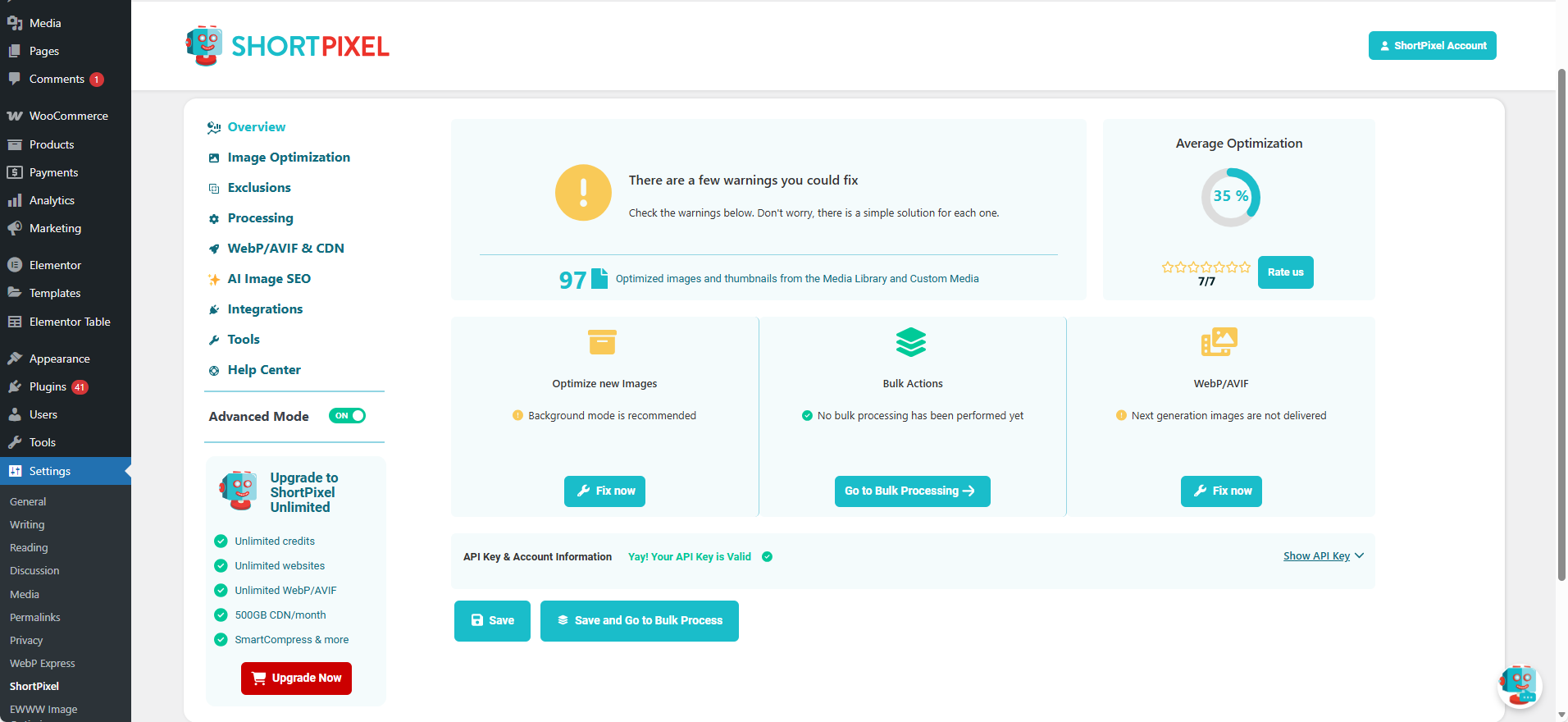Click the upgrade box robot icon
Image resolution: width=1568 pixels, height=722 pixels.
239,491
